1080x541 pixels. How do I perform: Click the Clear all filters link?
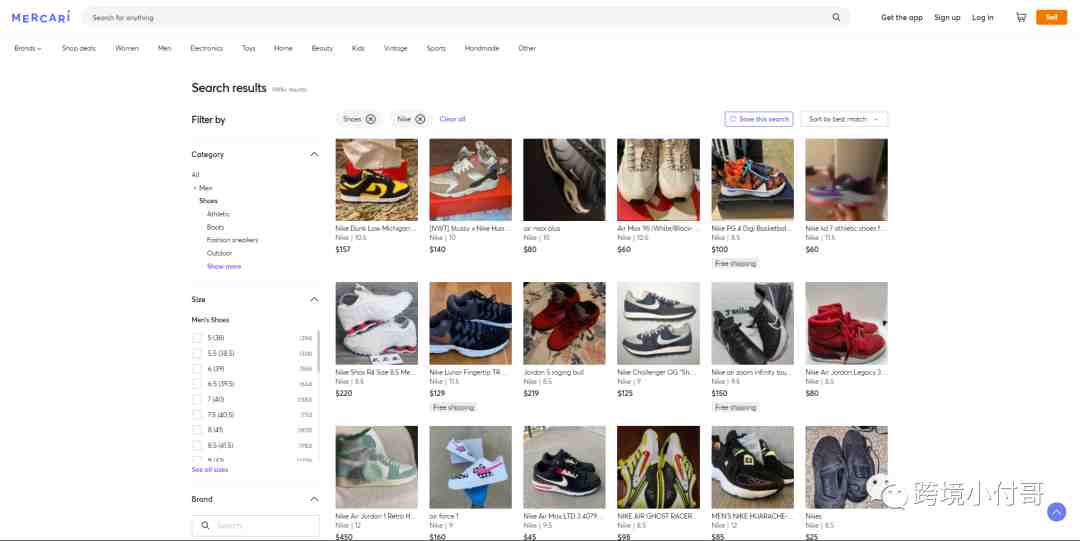[x=453, y=119]
